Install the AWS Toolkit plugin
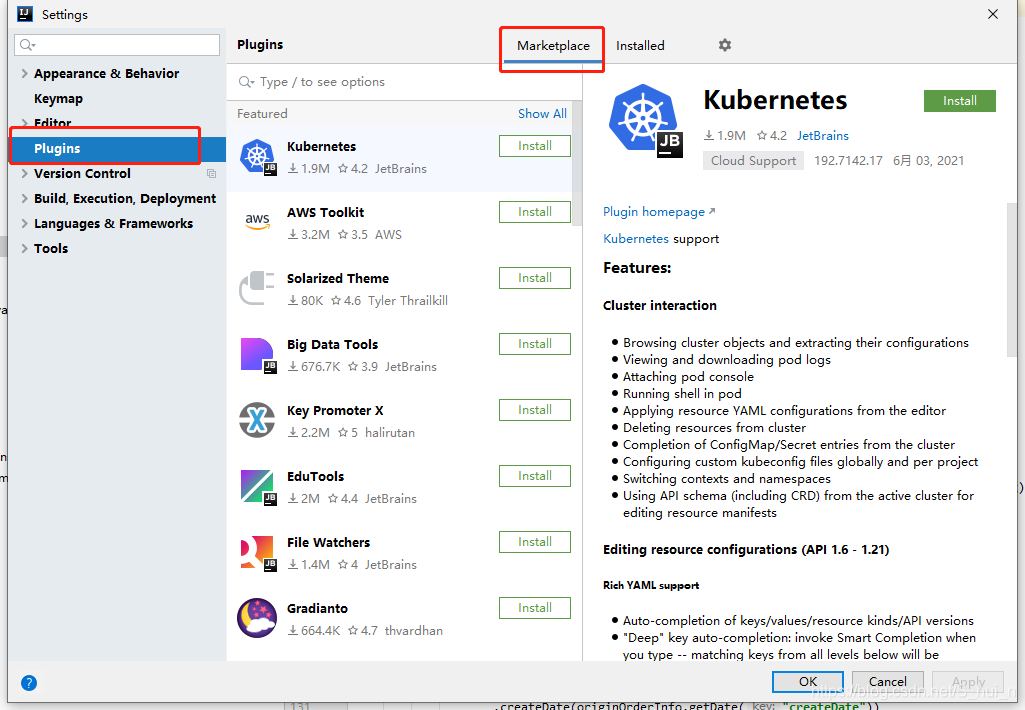Image resolution: width=1025 pixels, height=710 pixels. point(535,212)
